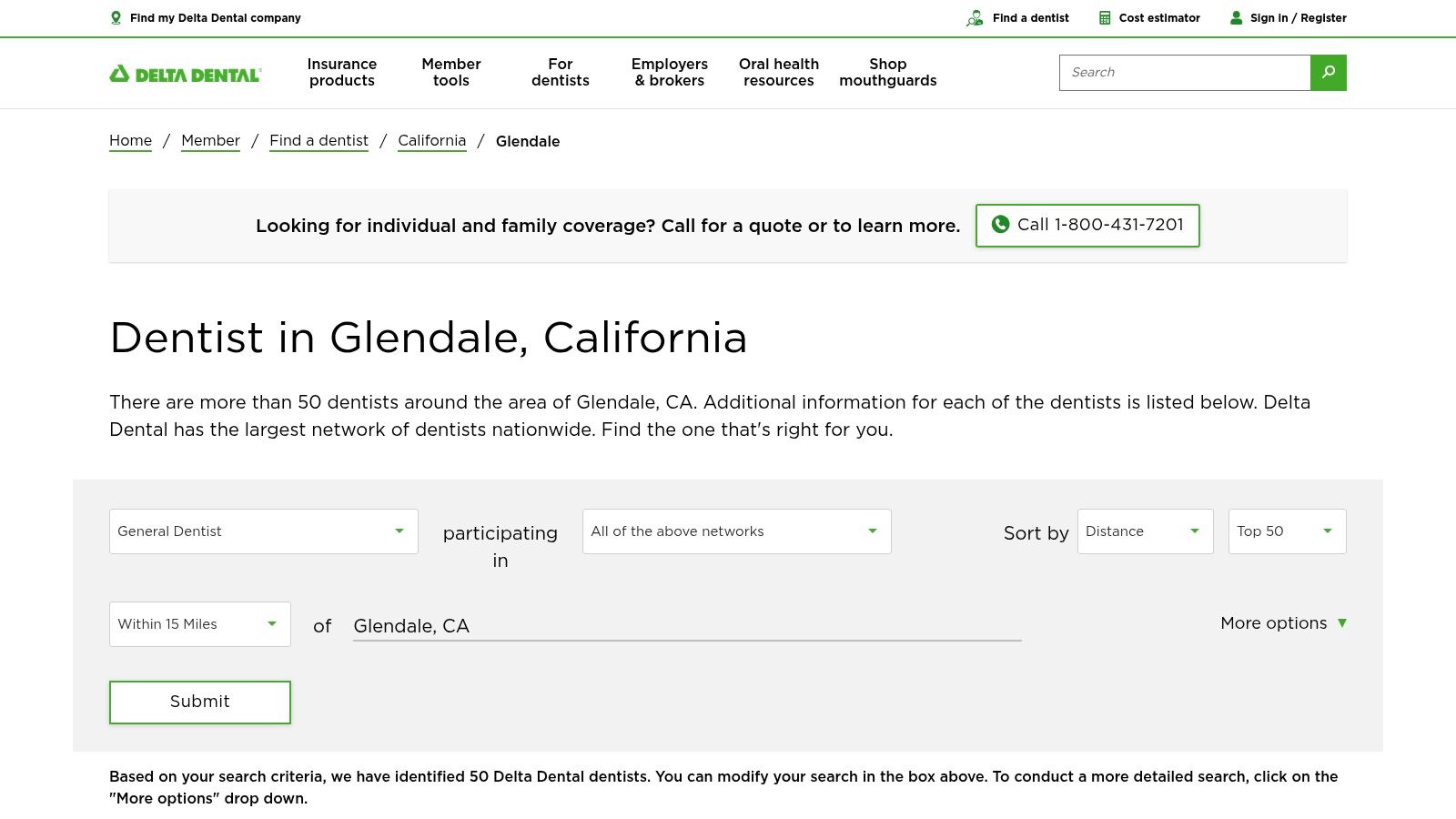This screenshot has width=1456, height=819.
Task: Follow the California breadcrumb link
Action: click(x=431, y=140)
